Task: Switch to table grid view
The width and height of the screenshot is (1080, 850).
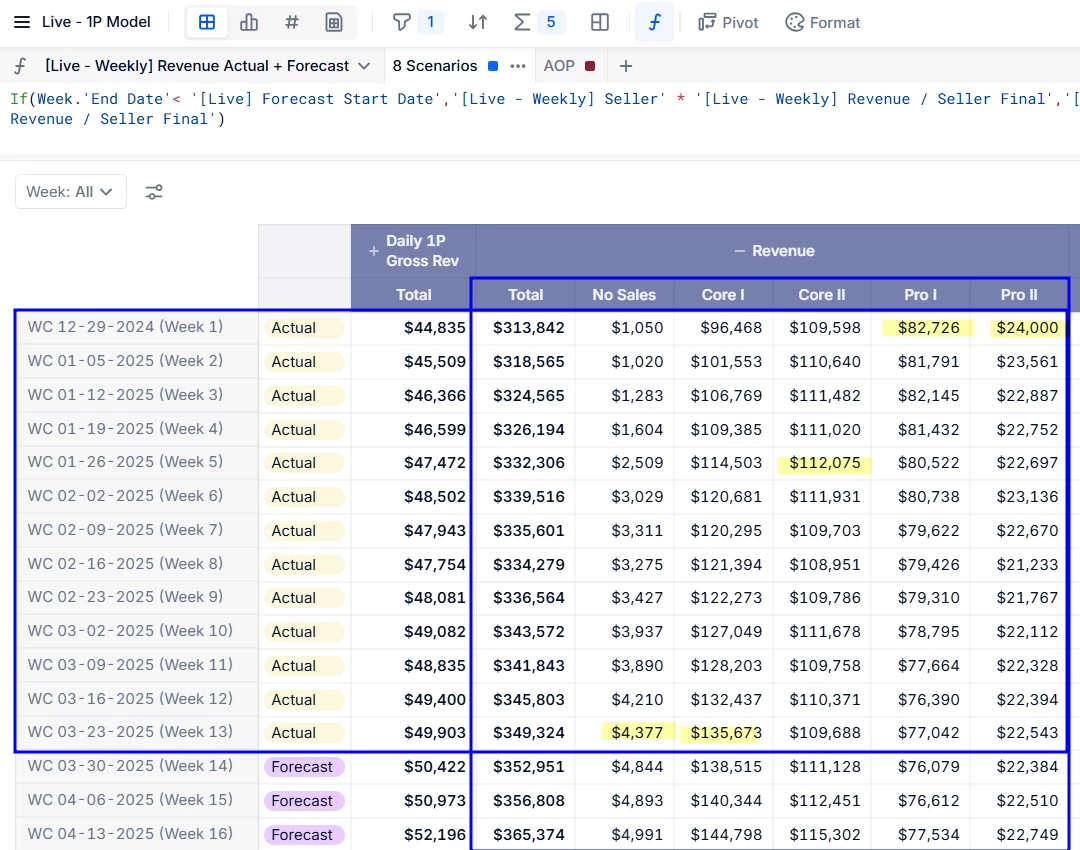Action: 207,22
